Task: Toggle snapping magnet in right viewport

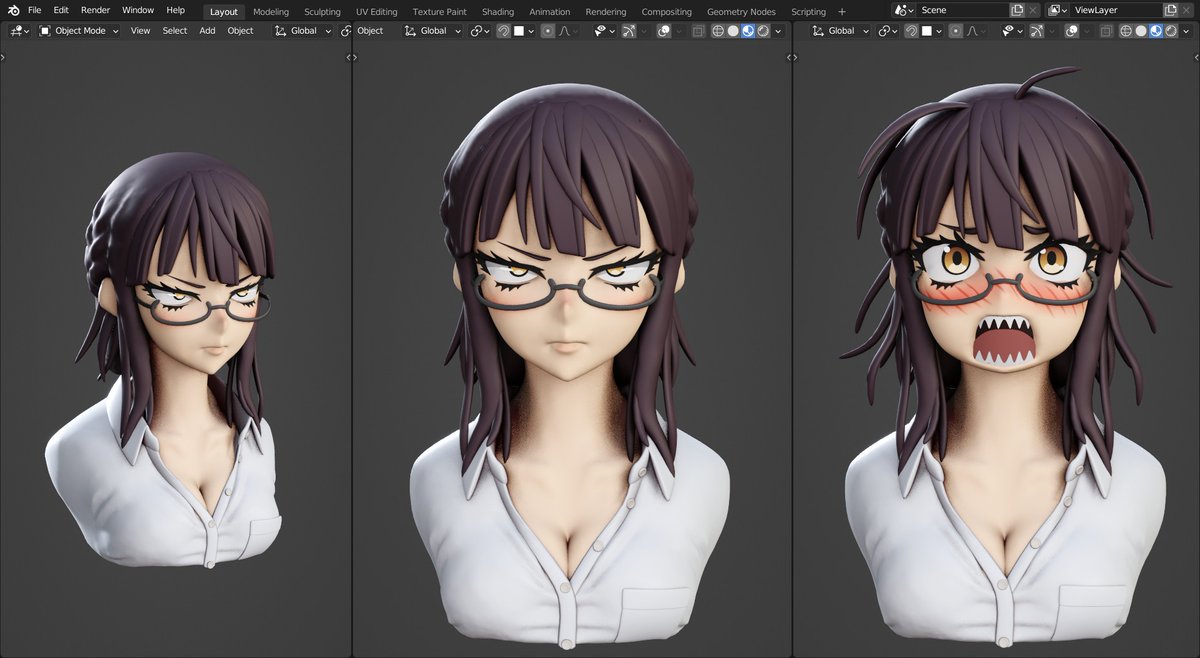Action: [x=912, y=31]
